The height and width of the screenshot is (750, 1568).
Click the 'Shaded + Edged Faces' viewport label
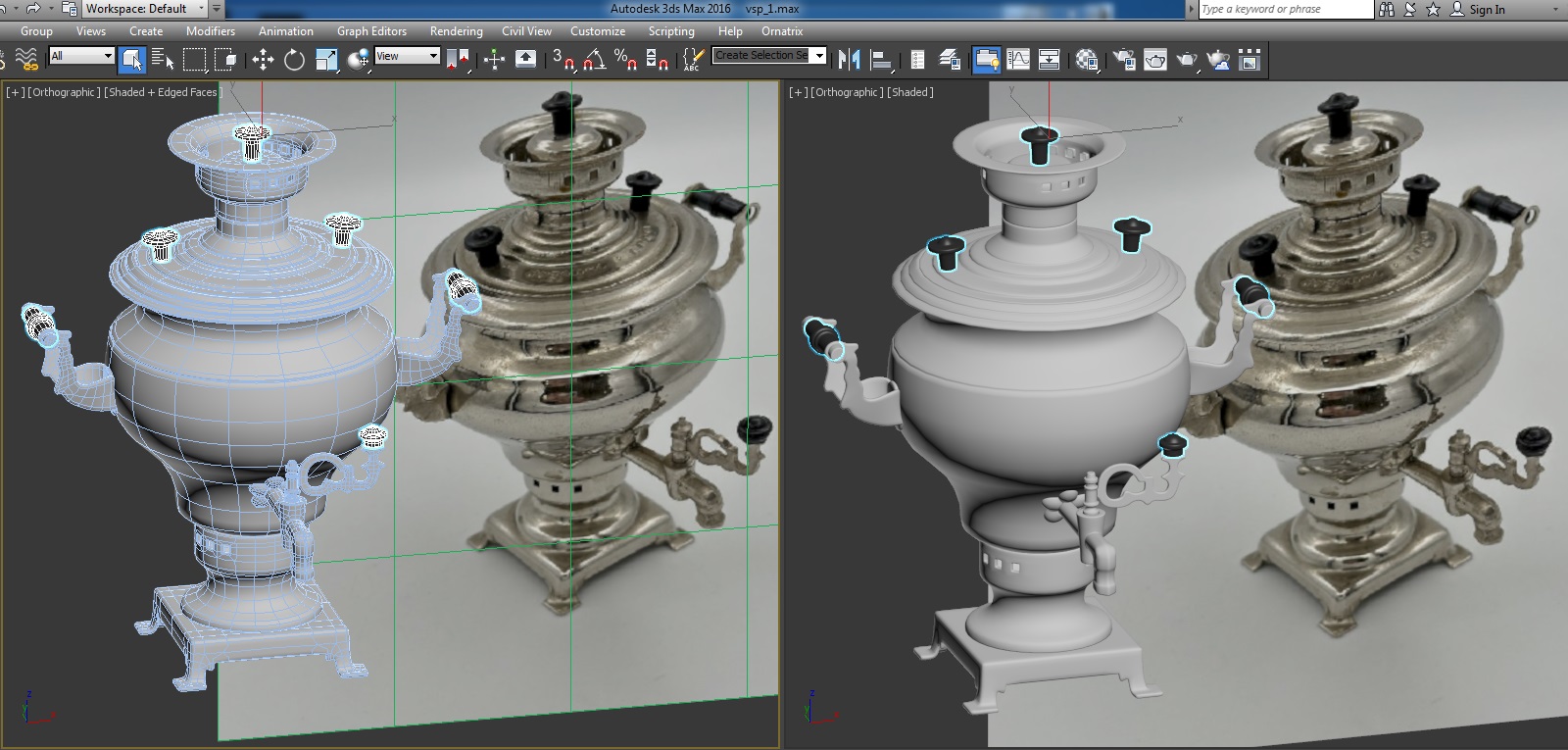tap(163, 92)
